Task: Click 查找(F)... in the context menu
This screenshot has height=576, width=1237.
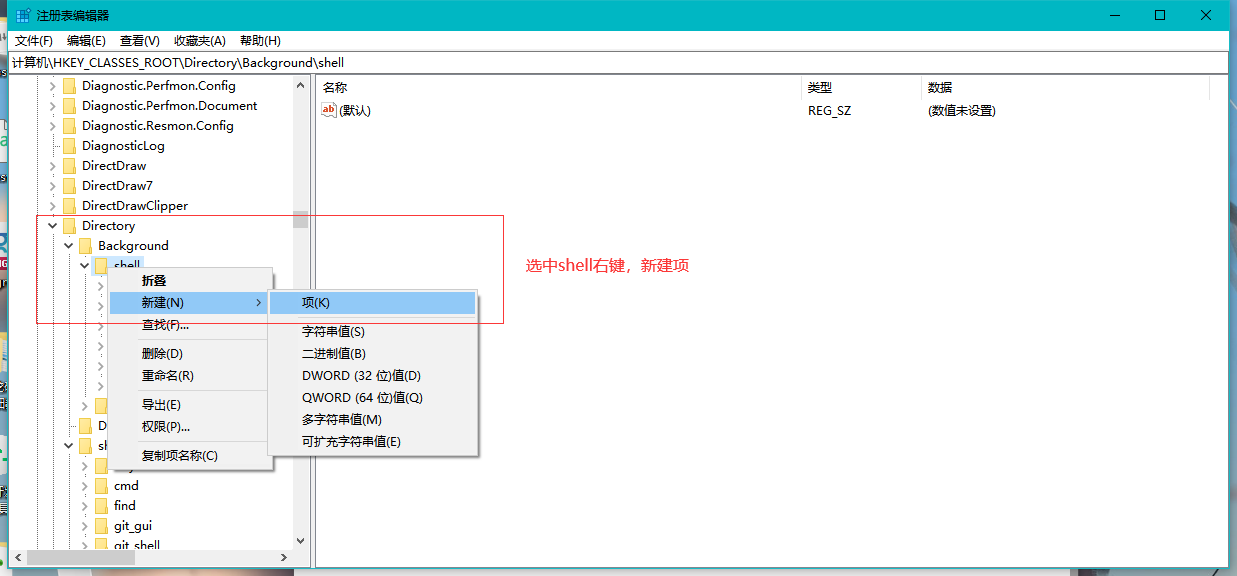Action: [190, 325]
